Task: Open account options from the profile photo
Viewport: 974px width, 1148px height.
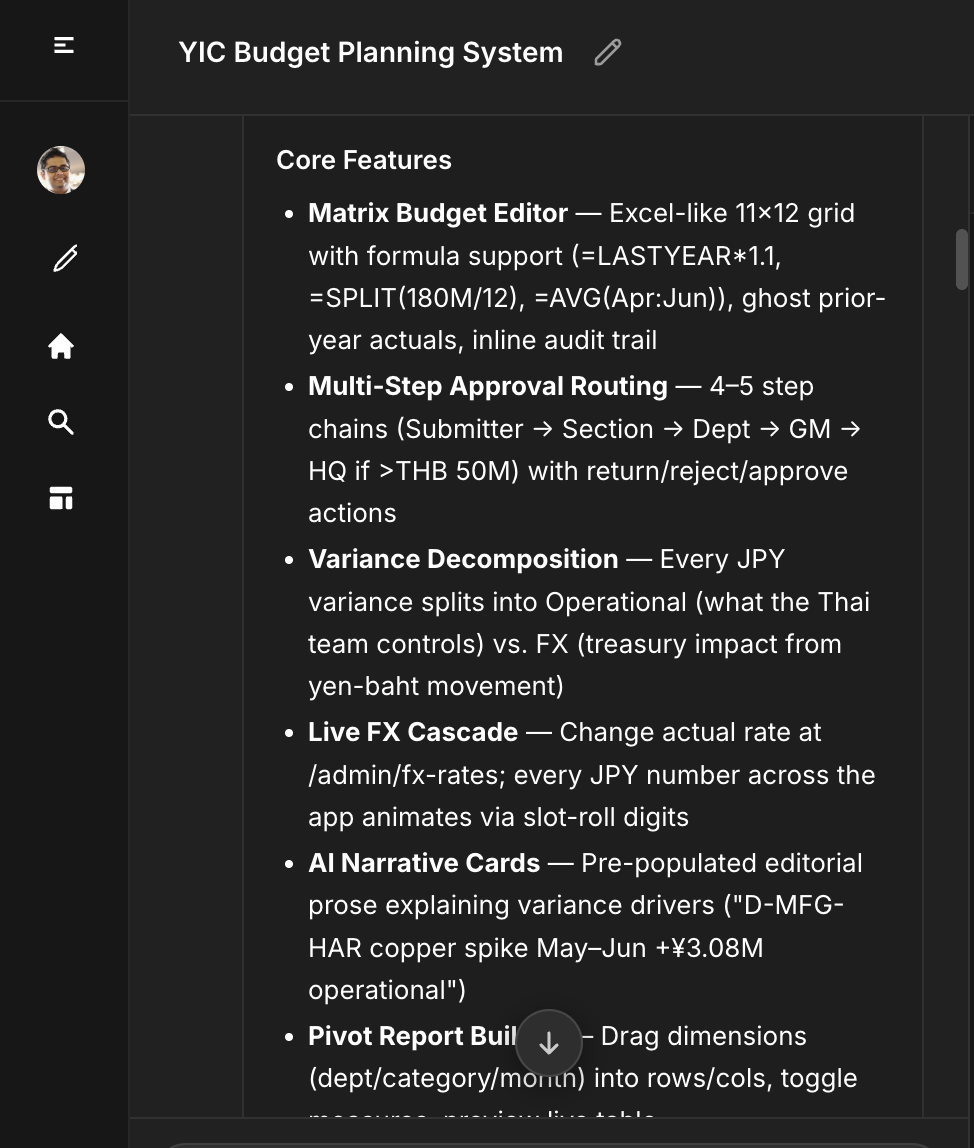Action: 60,170
